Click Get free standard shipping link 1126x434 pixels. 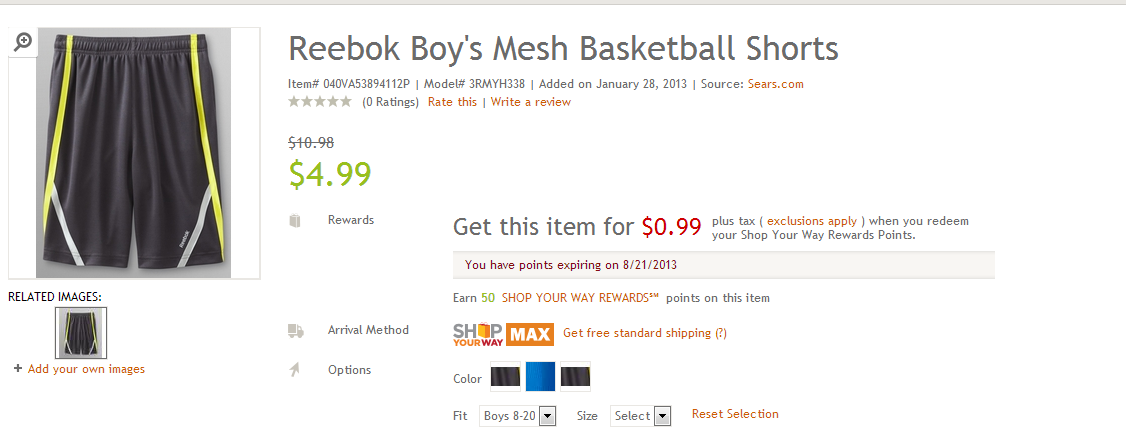tap(645, 333)
